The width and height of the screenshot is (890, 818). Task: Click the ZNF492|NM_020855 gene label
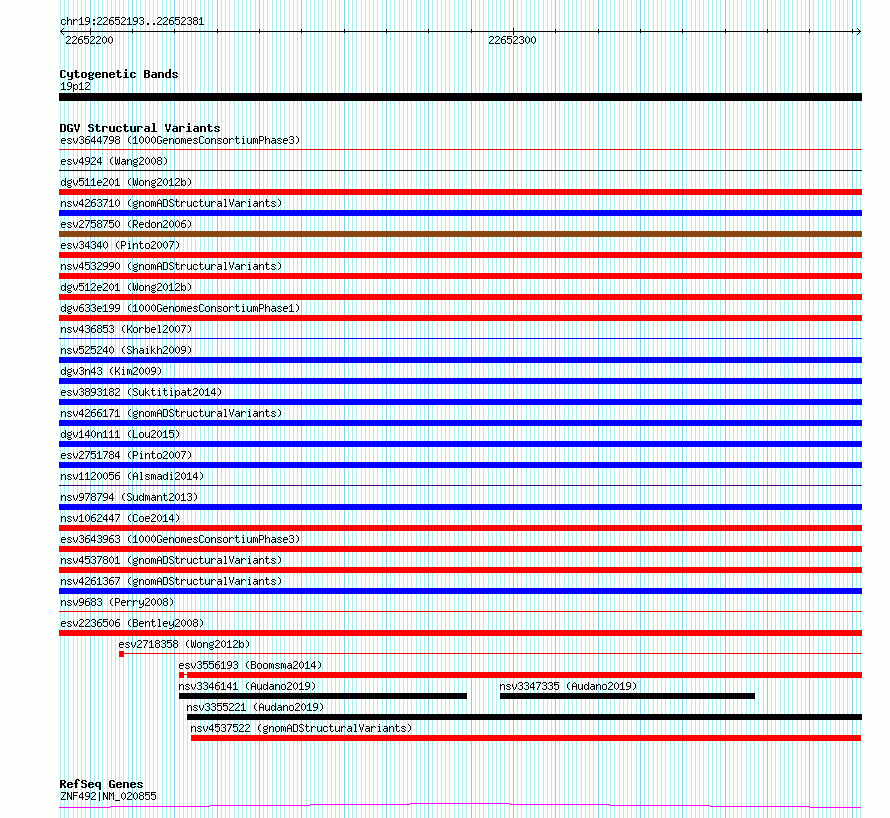point(108,796)
